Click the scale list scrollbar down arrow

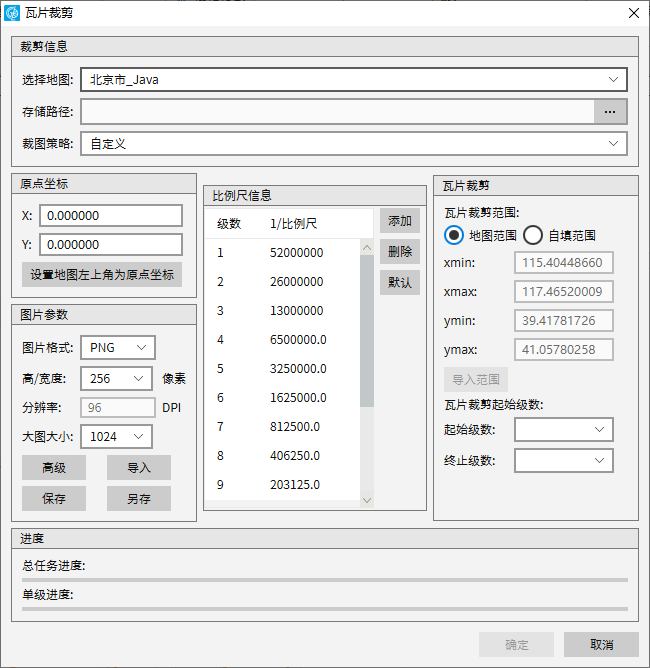tap(366, 500)
